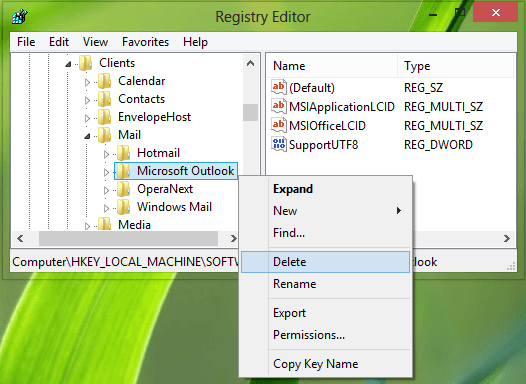The image size is (526, 384).
Task: Click the Calendar folder icon
Action: tap(105, 81)
